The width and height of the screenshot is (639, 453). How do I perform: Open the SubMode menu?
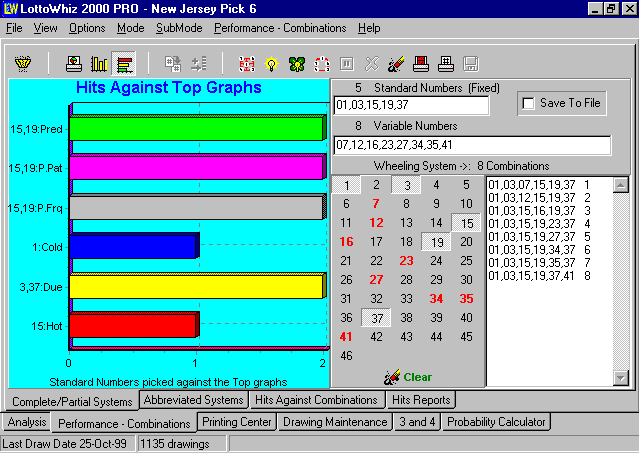tap(179, 28)
